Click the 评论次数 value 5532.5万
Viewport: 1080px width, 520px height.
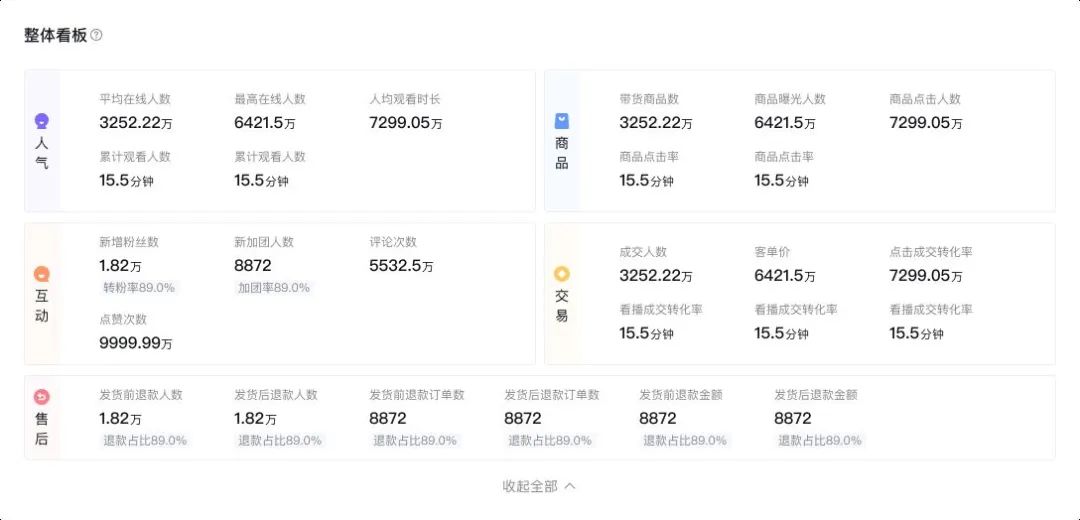(402, 266)
